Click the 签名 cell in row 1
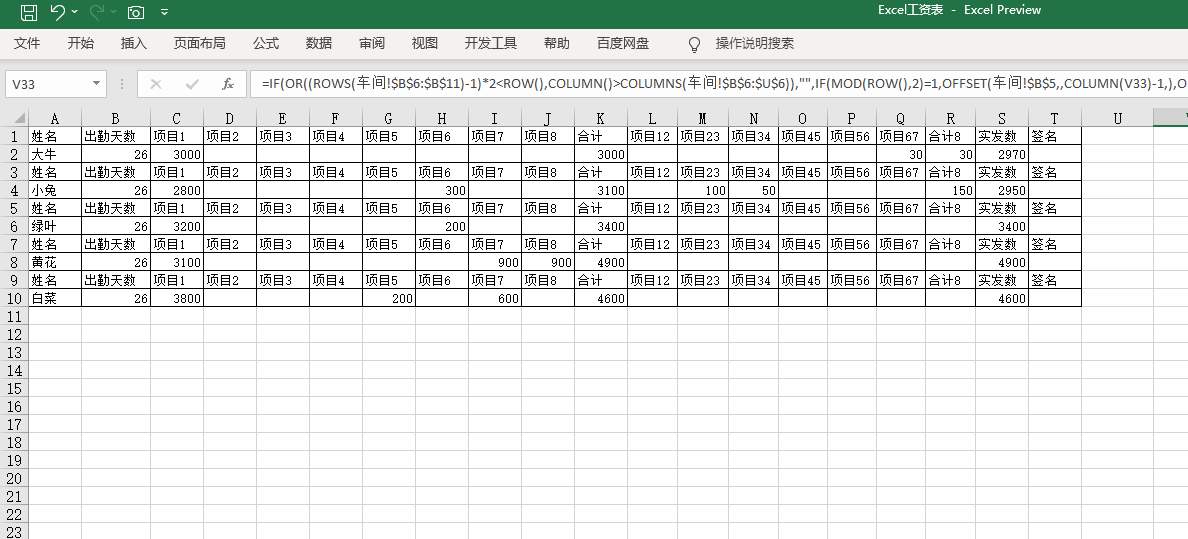 tap(1055, 136)
